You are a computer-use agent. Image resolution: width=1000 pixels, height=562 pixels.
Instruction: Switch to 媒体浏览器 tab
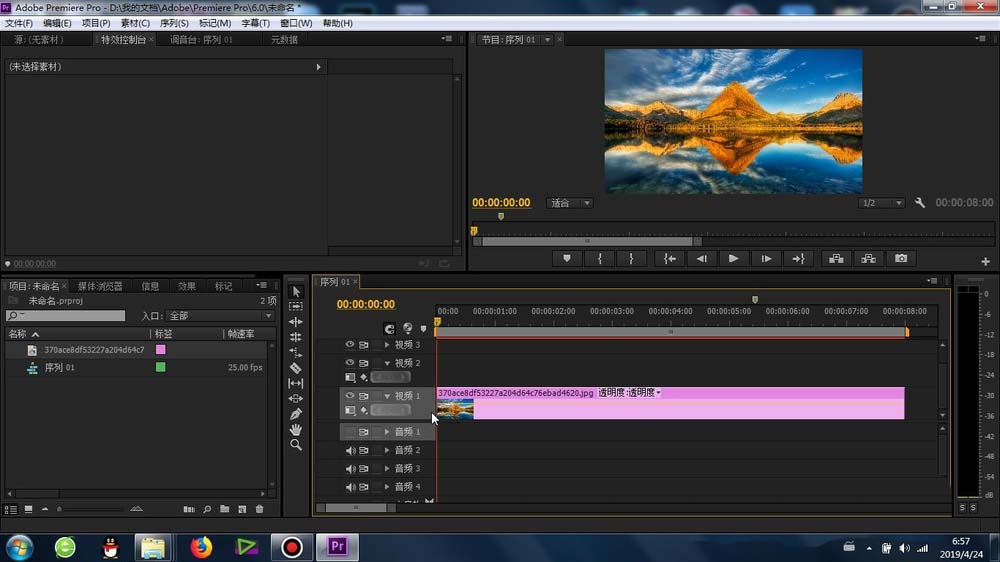[100, 286]
